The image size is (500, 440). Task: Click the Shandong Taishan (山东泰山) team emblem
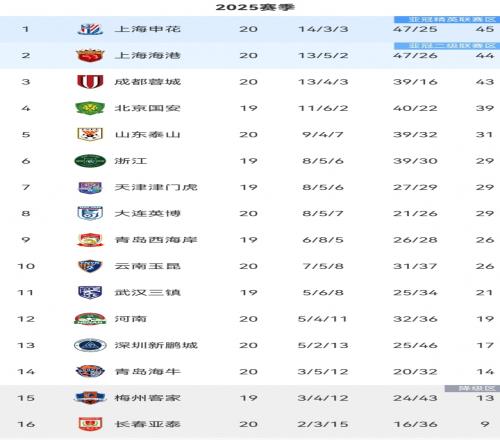90,134
